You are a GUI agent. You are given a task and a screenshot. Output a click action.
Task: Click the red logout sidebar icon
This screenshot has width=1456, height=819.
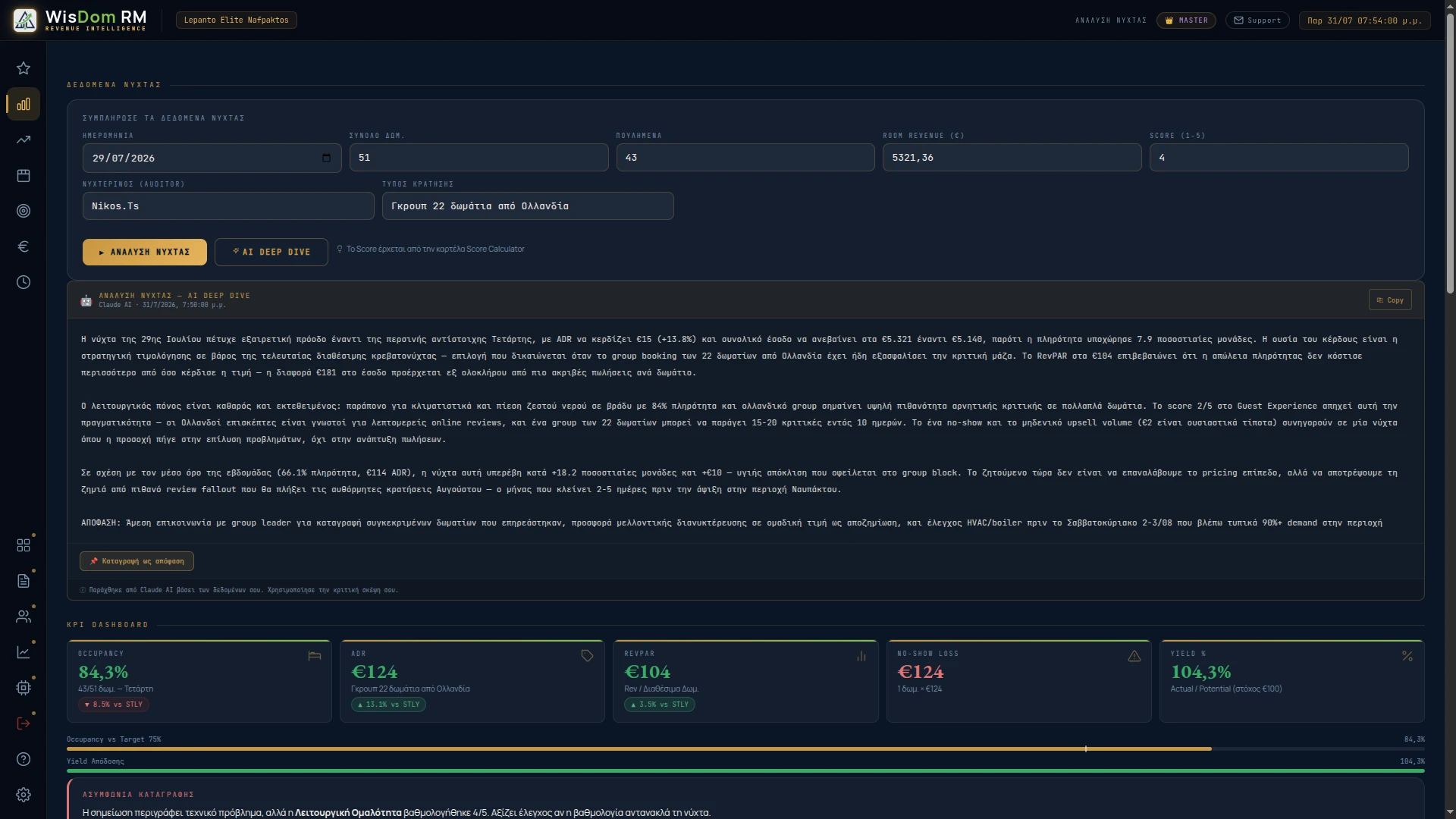(x=24, y=723)
